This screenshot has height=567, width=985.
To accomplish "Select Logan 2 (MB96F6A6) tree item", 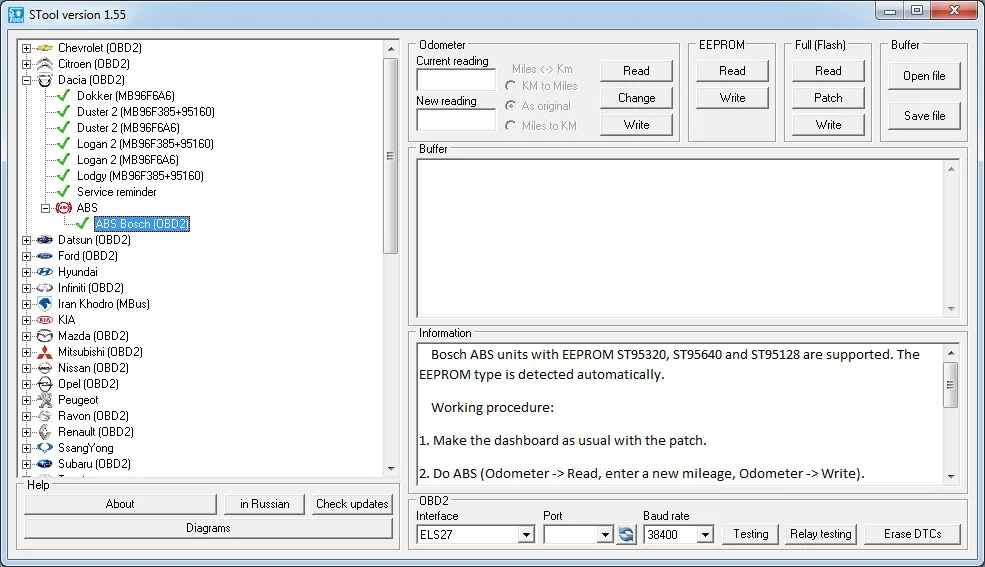I will click(128, 160).
